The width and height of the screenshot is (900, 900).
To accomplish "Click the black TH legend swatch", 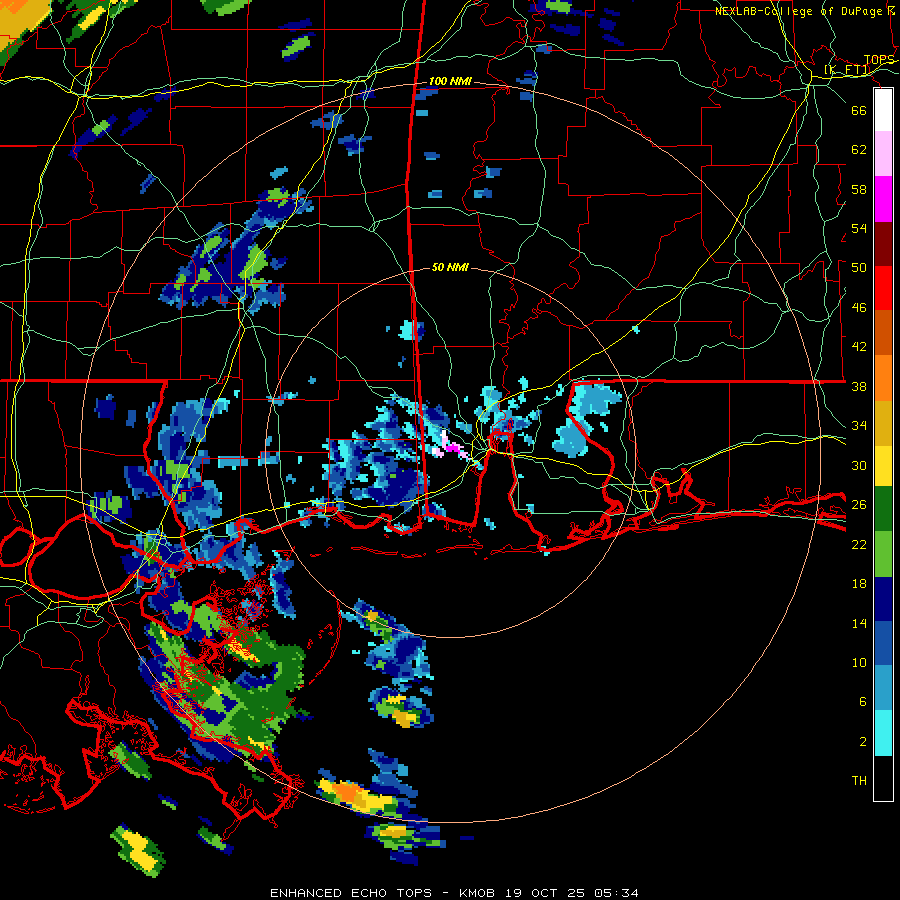I will click(883, 778).
